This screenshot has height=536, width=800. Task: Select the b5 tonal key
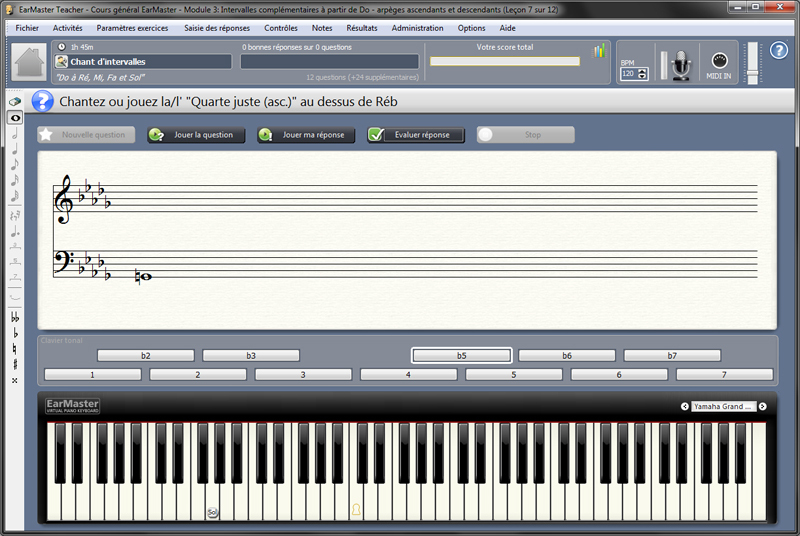pyautogui.click(x=462, y=355)
